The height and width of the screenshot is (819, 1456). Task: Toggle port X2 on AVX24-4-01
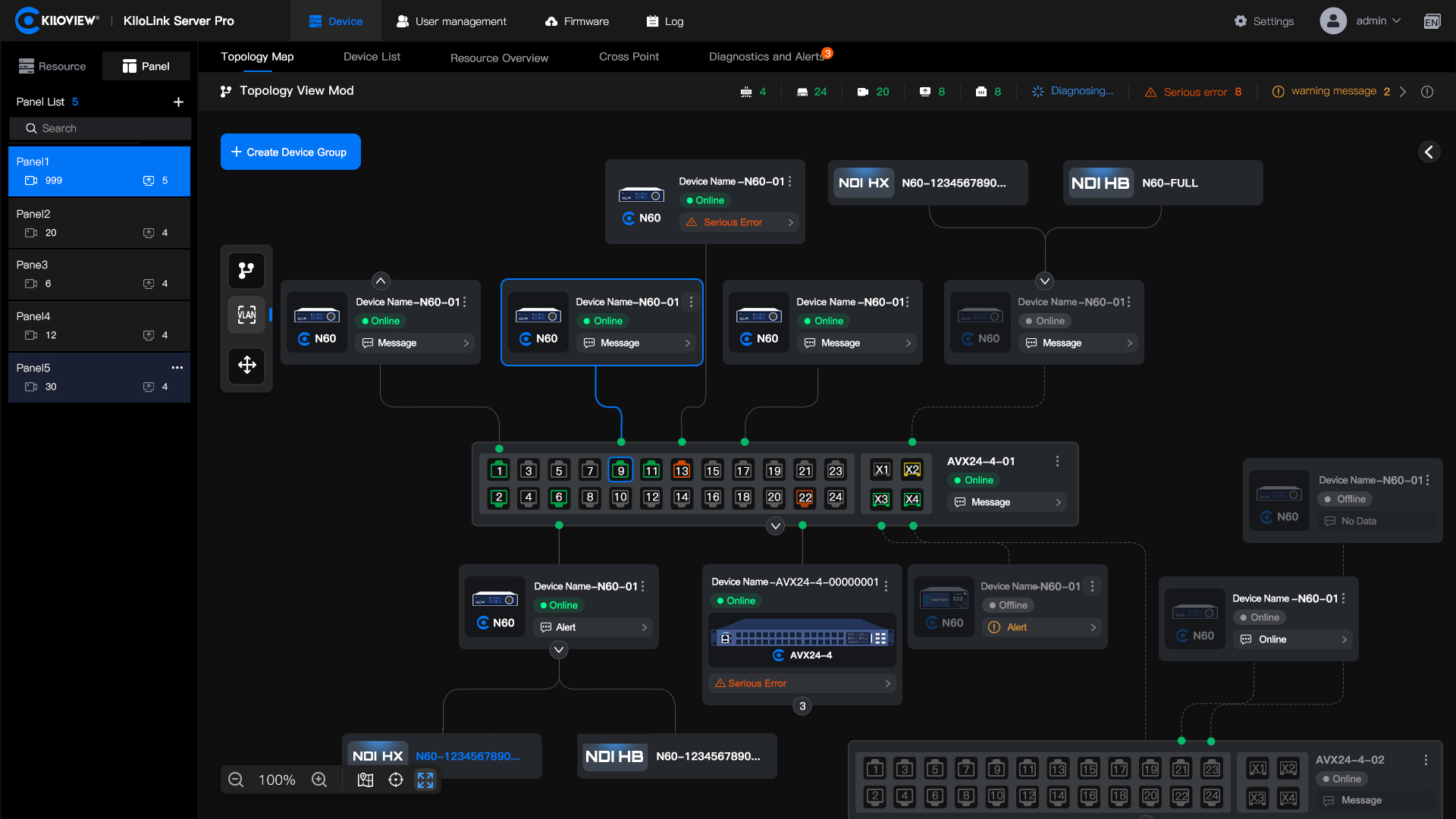tap(912, 470)
